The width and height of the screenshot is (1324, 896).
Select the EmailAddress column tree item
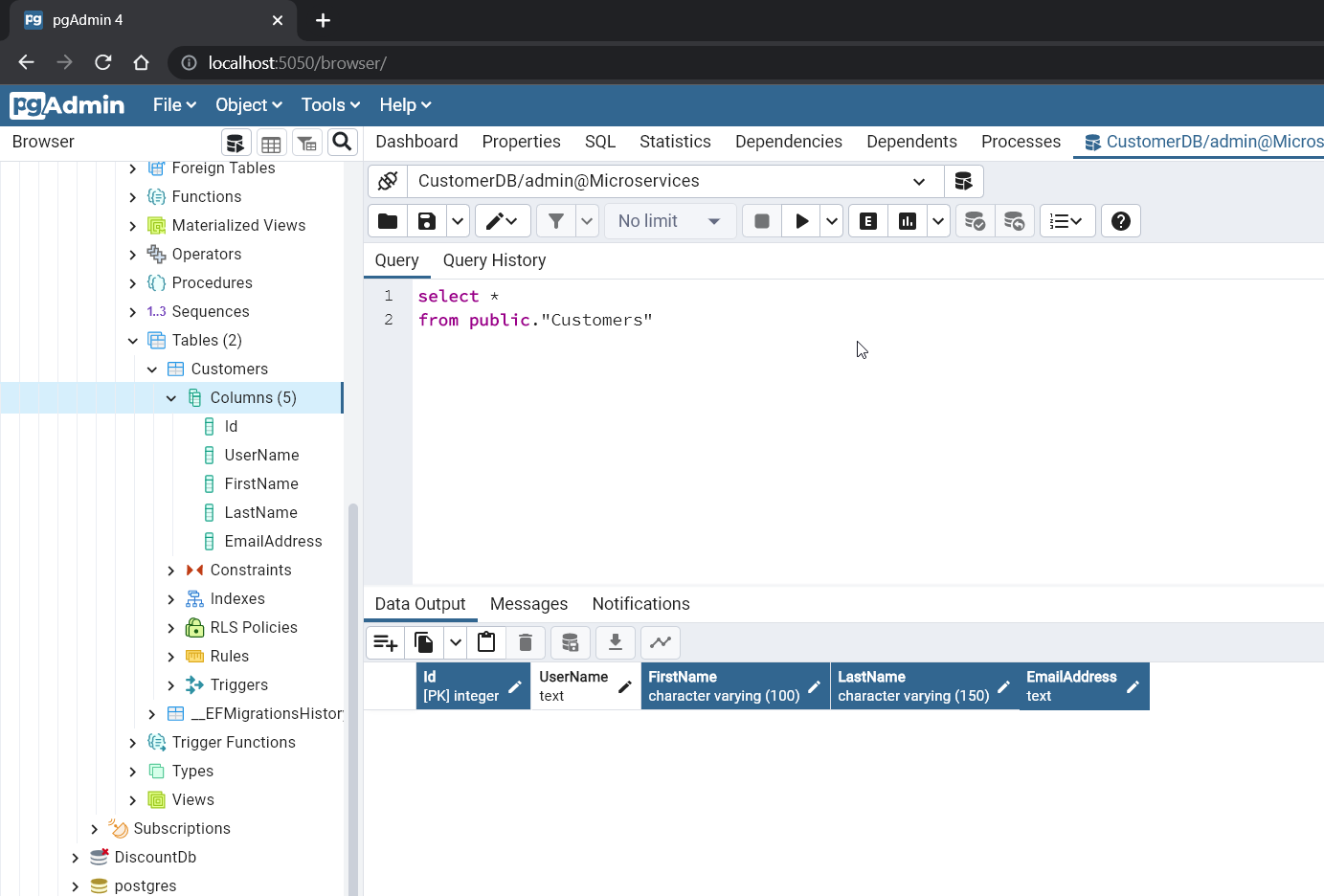[273, 542]
